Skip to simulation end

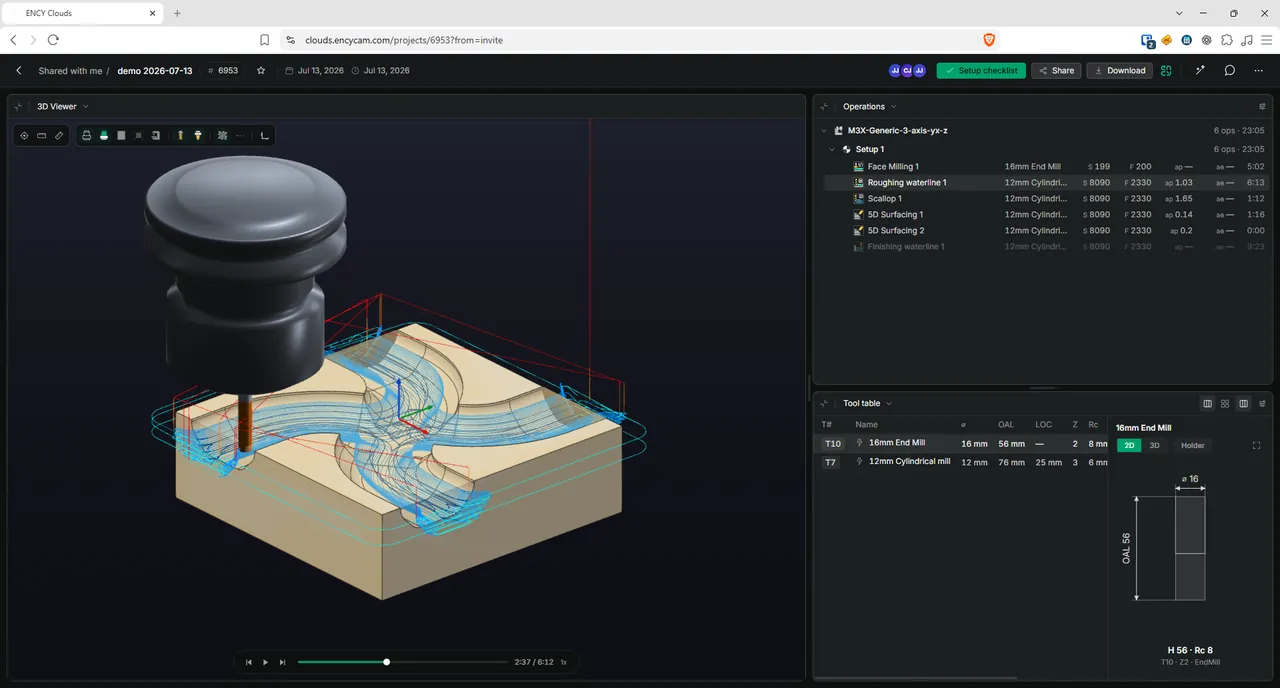282,662
